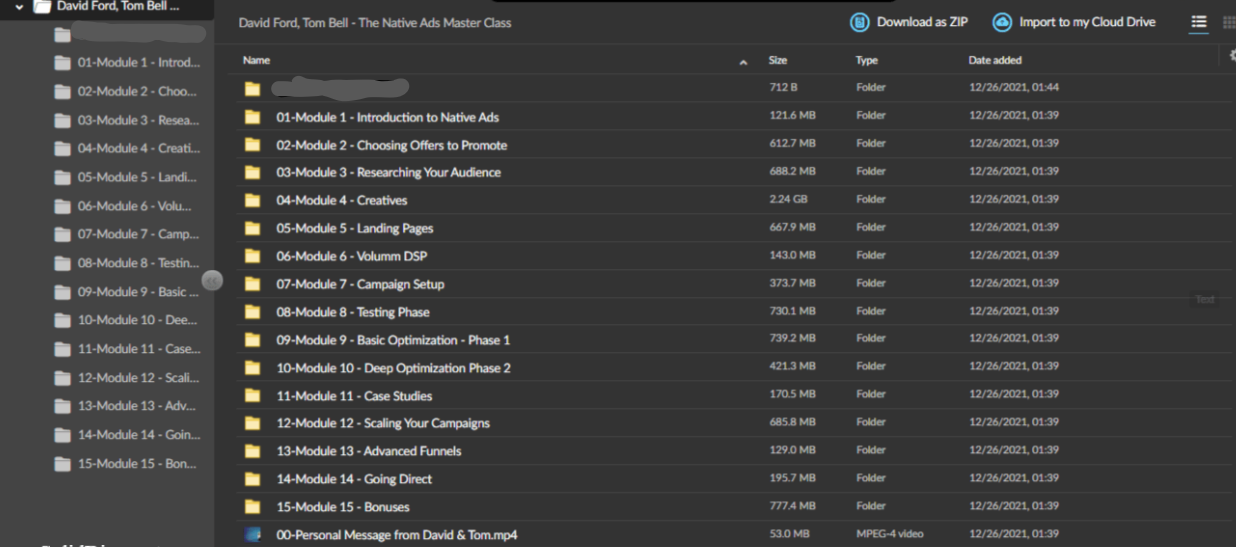Select 11-Module 11 - Case Studies row

tap(730, 396)
